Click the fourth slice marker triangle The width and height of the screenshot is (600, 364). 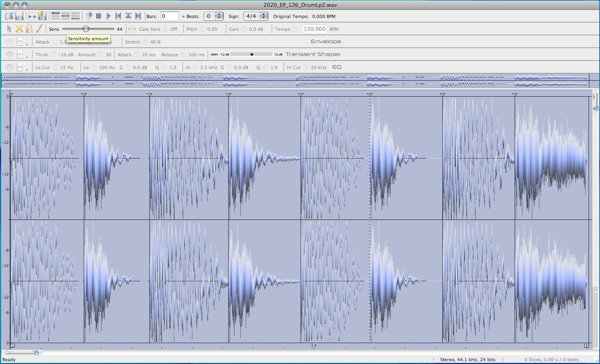228,94
